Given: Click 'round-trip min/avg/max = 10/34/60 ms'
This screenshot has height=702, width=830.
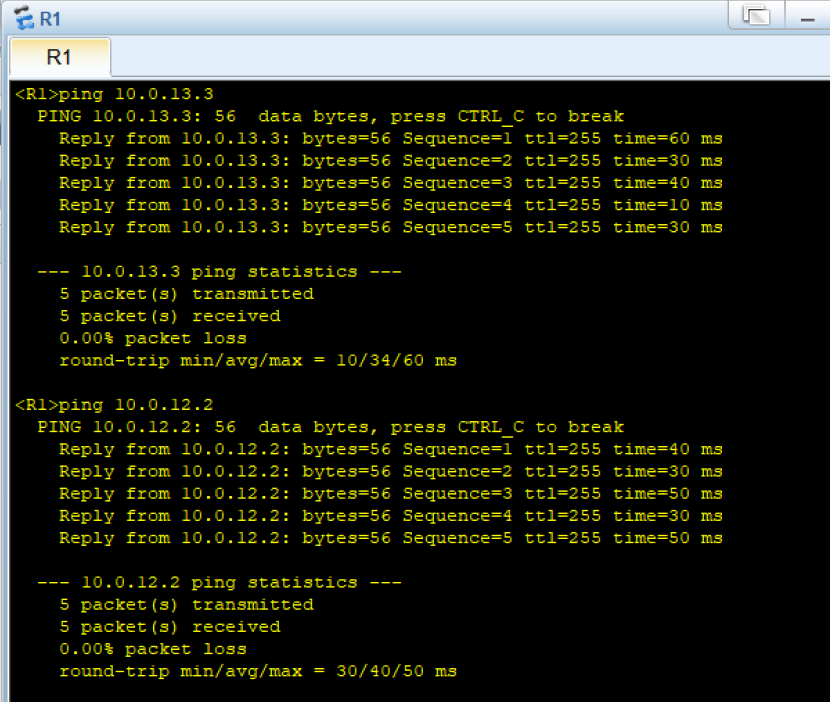Looking at the screenshot, I should (x=258, y=361).
